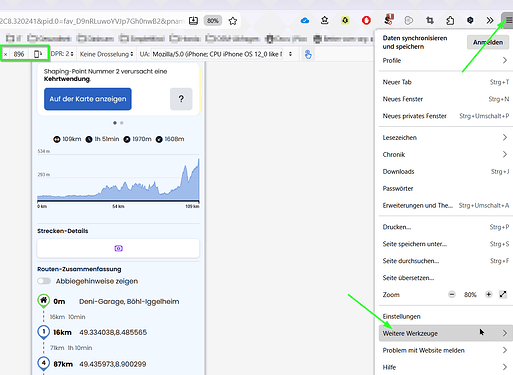Image resolution: width=513 pixels, height=375 pixels.
Task: Open Einstellungen from the menu
Action: pyautogui.click(x=446, y=316)
